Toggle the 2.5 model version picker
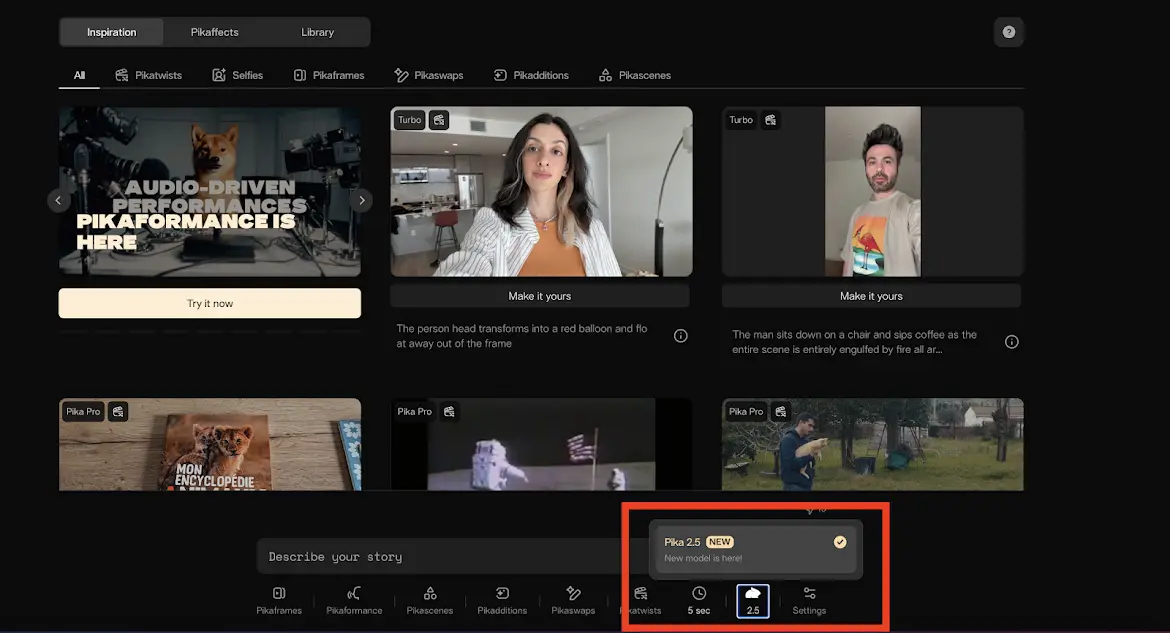The image size is (1170, 633). [x=753, y=600]
